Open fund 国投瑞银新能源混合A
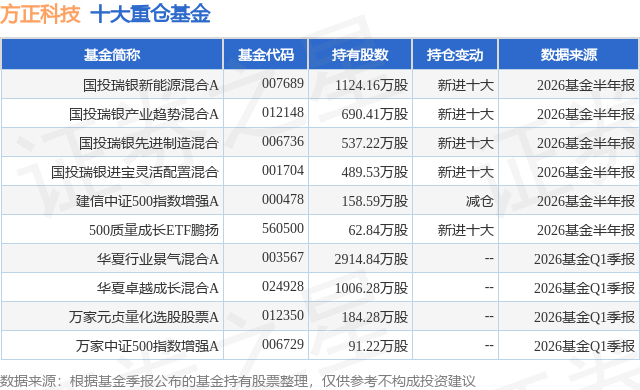This screenshot has width=640, height=390. 151,85
